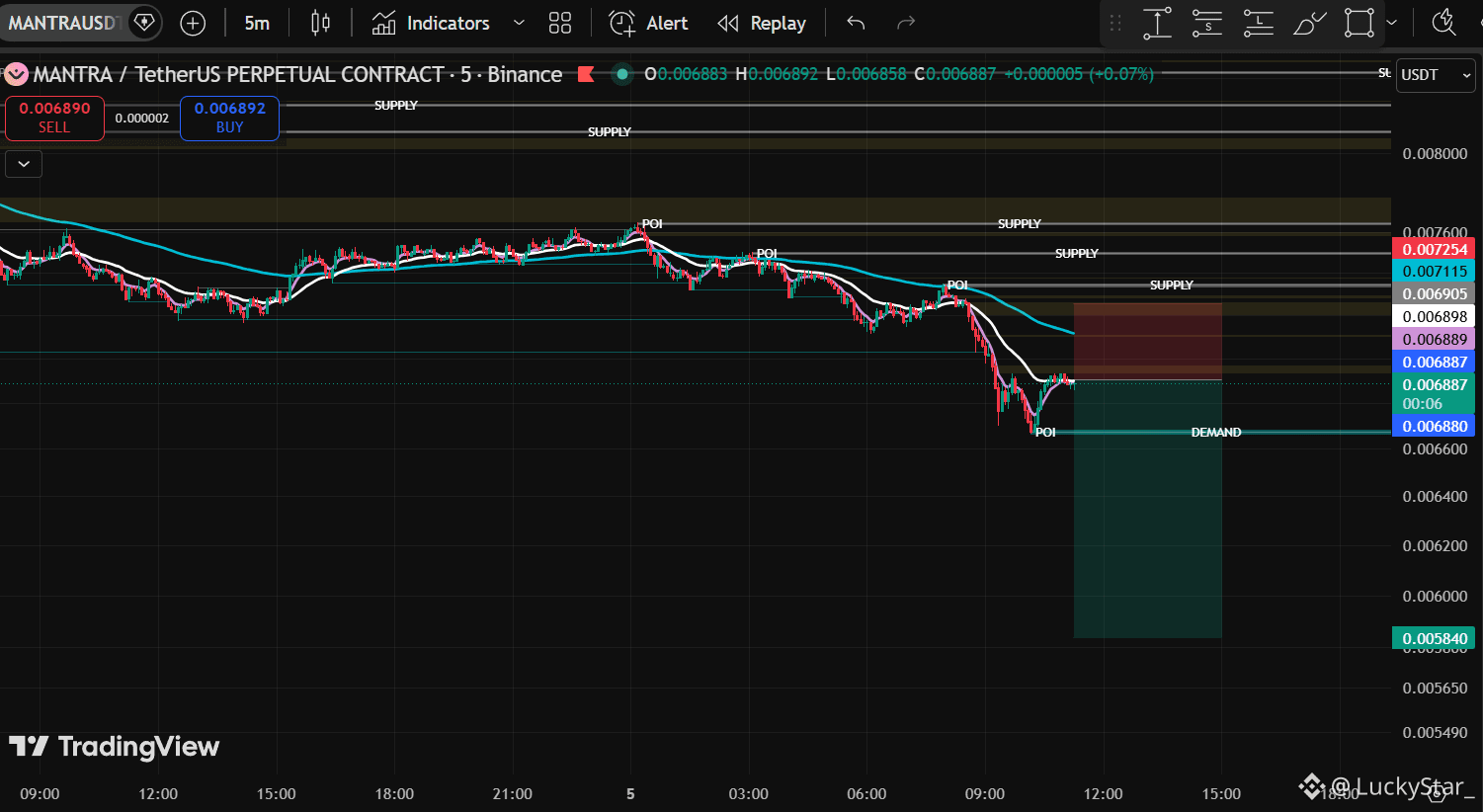Screen dimensions: 1483x812
Task: Click the MANTRA symbol logo
Action: (x=16, y=74)
